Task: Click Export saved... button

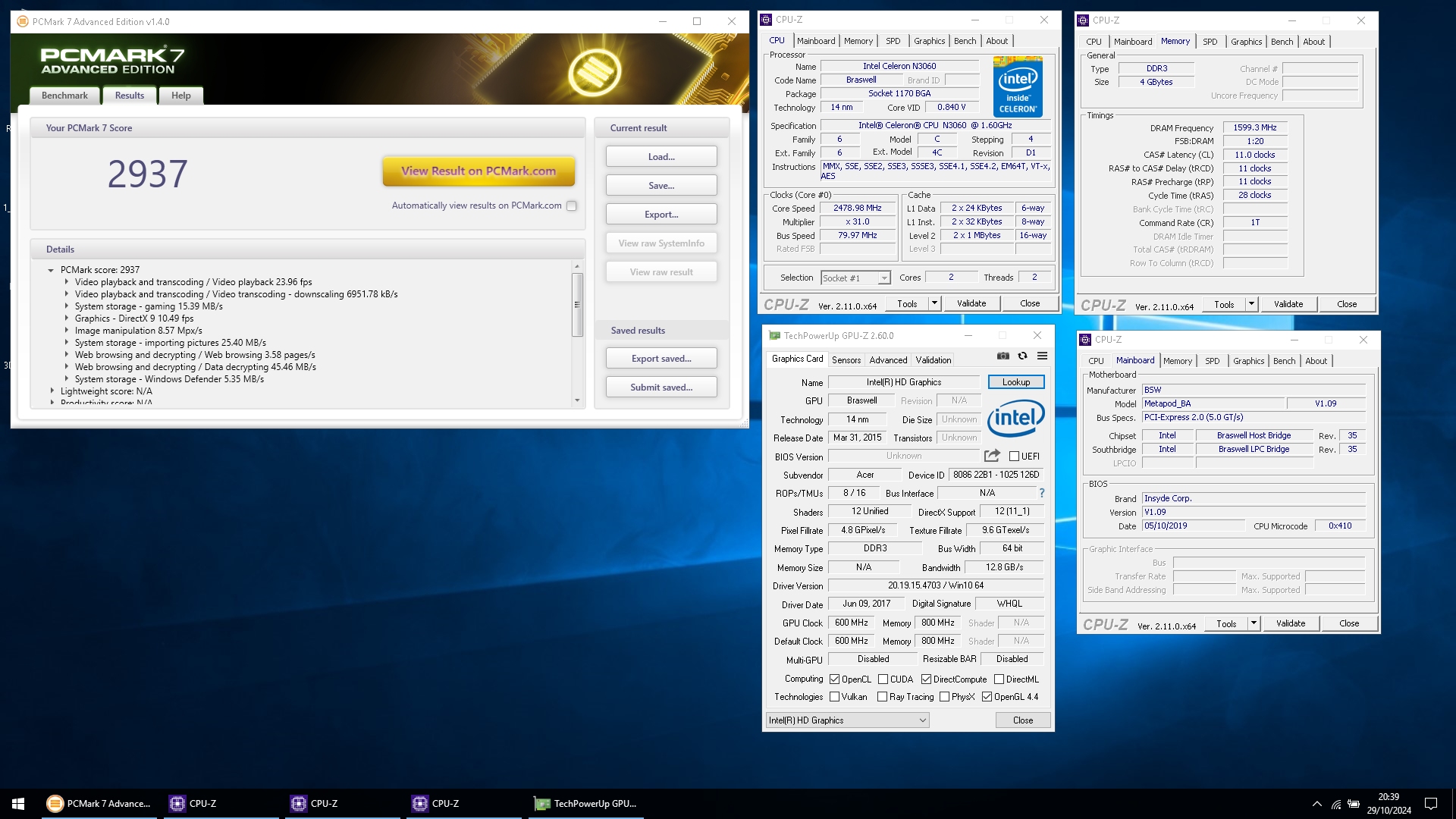Action: click(x=661, y=359)
